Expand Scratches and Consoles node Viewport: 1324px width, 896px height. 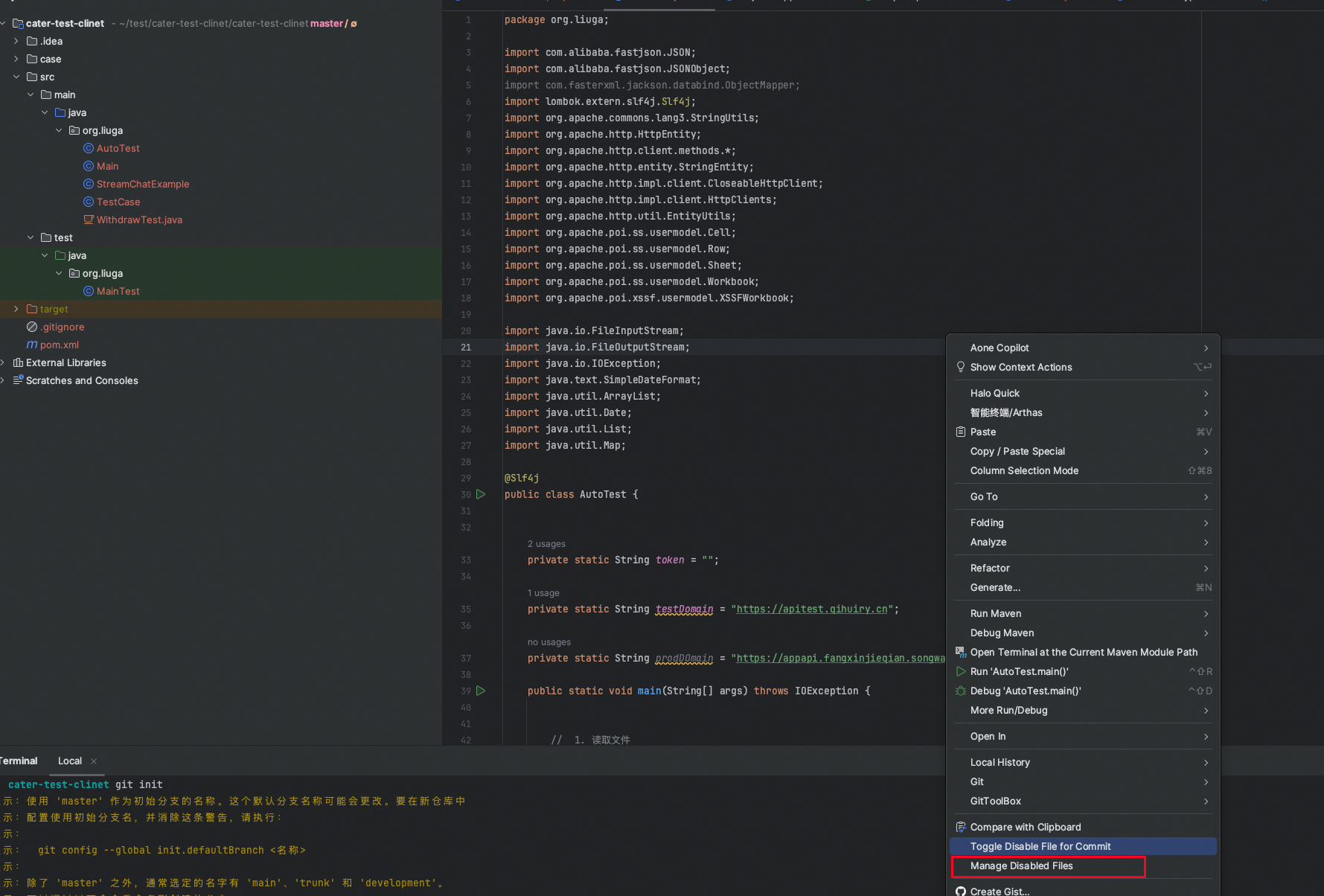(3, 380)
